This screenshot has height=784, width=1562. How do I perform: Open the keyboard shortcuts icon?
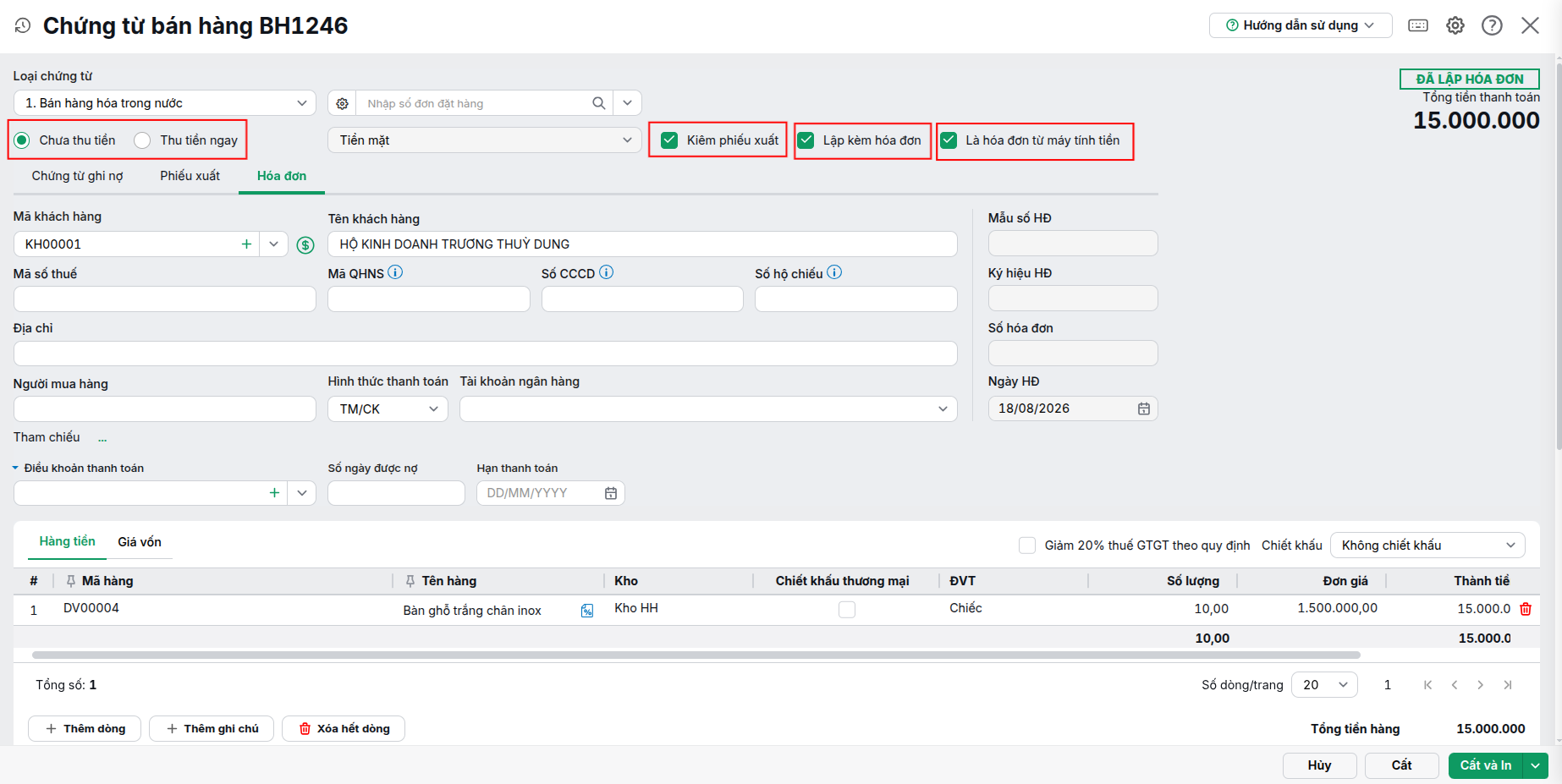pyautogui.click(x=1418, y=25)
